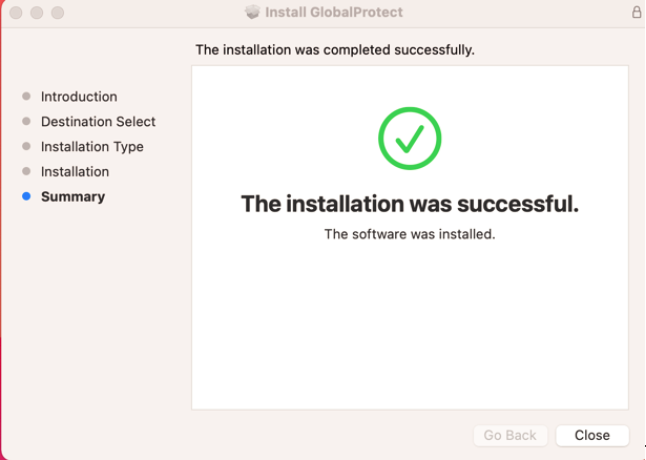Click "The installation was successful." heading
This screenshot has height=460, width=646.
coord(410,204)
